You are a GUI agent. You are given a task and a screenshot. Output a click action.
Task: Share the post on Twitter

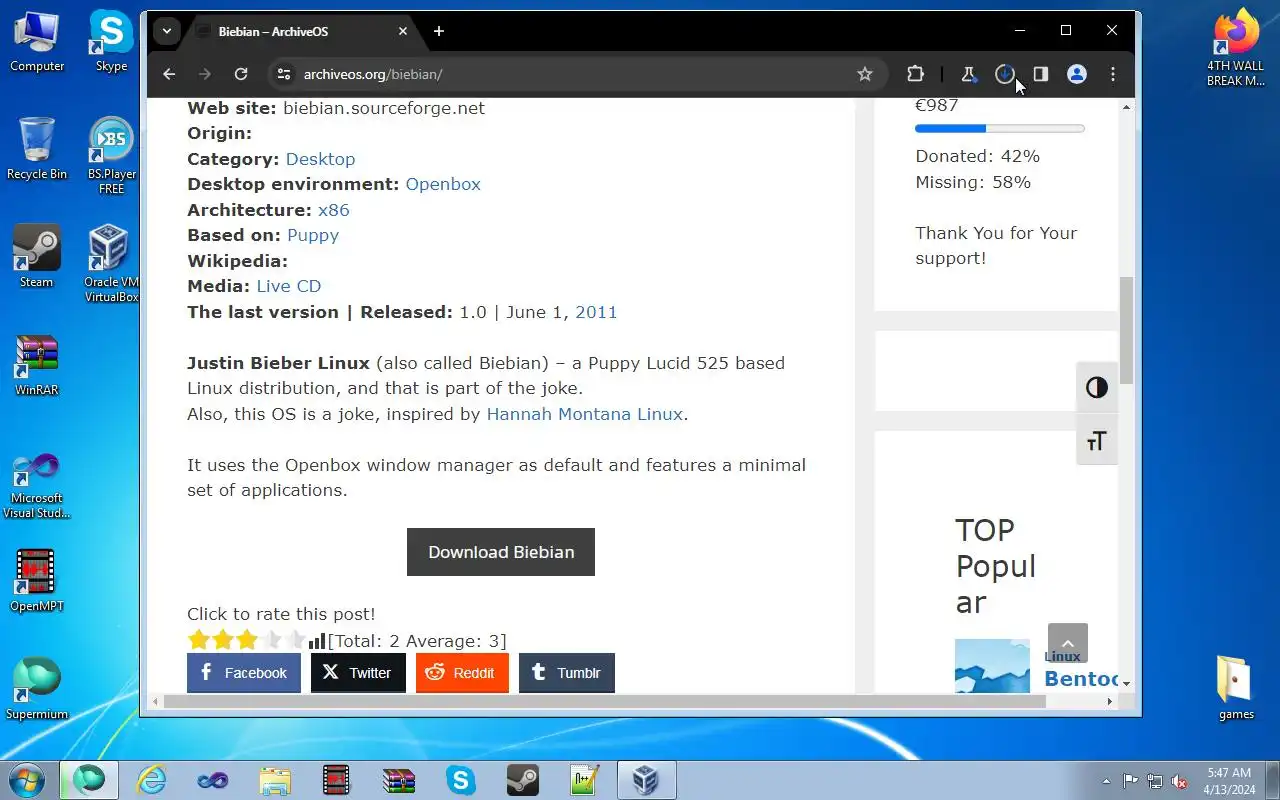coord(358,673)
